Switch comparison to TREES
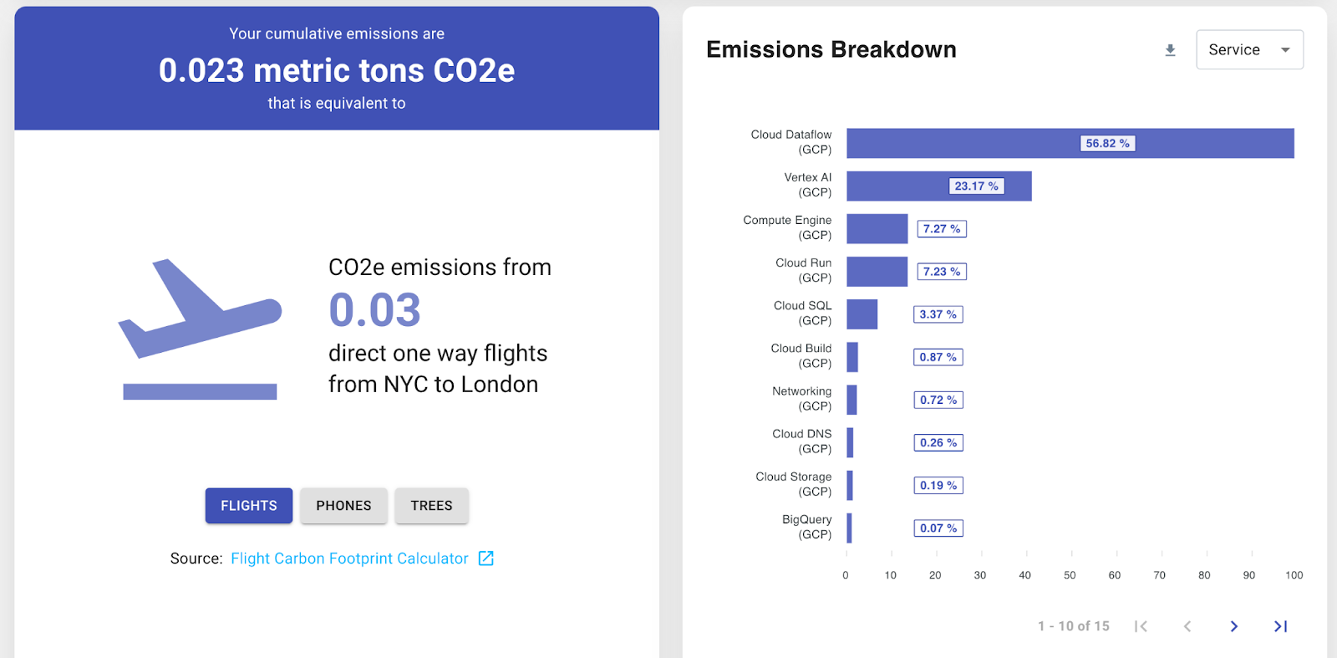The height and width of the screenshot is (658, 1338). coord(432,505)
